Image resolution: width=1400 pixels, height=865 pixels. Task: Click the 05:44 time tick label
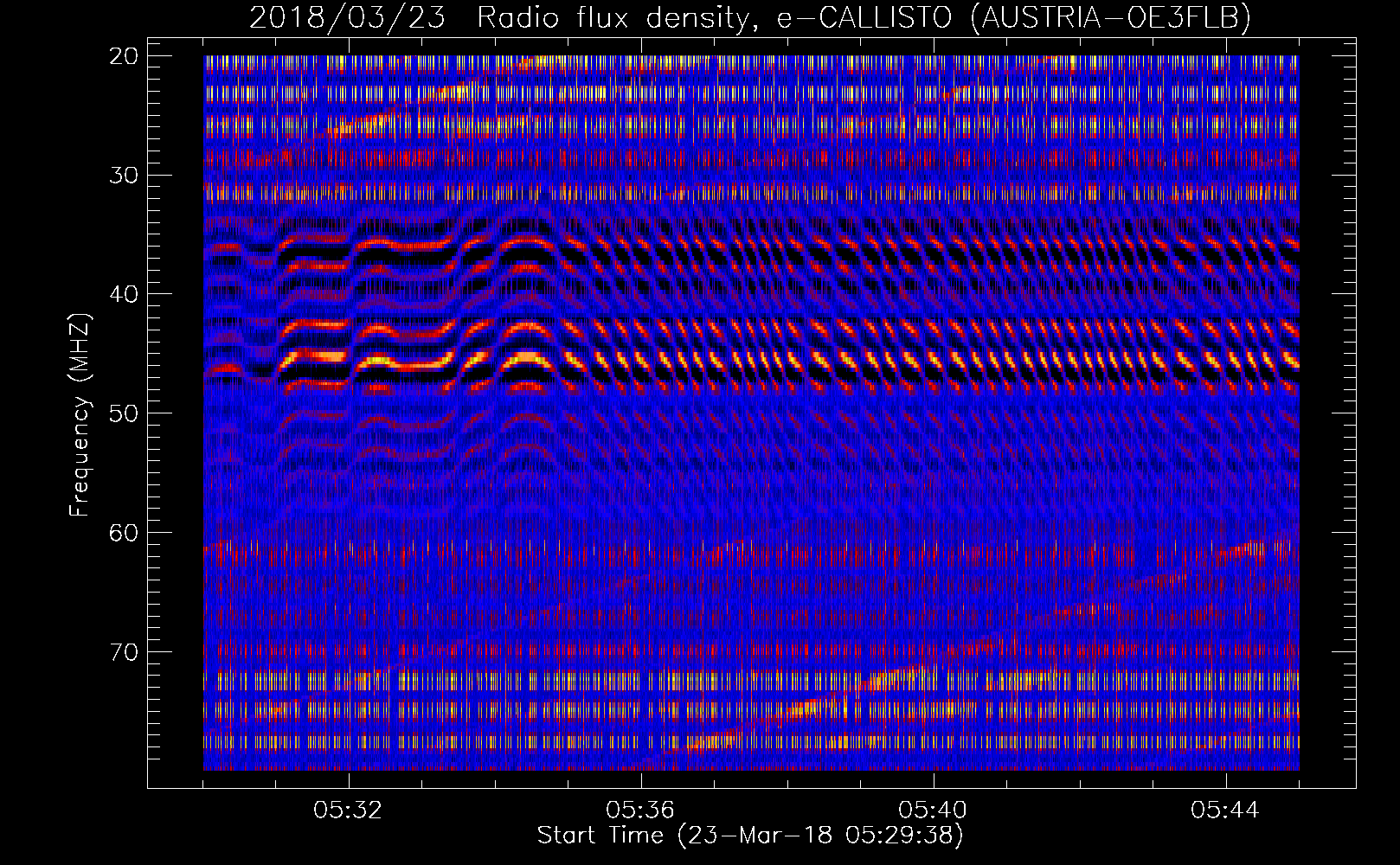1225,811
